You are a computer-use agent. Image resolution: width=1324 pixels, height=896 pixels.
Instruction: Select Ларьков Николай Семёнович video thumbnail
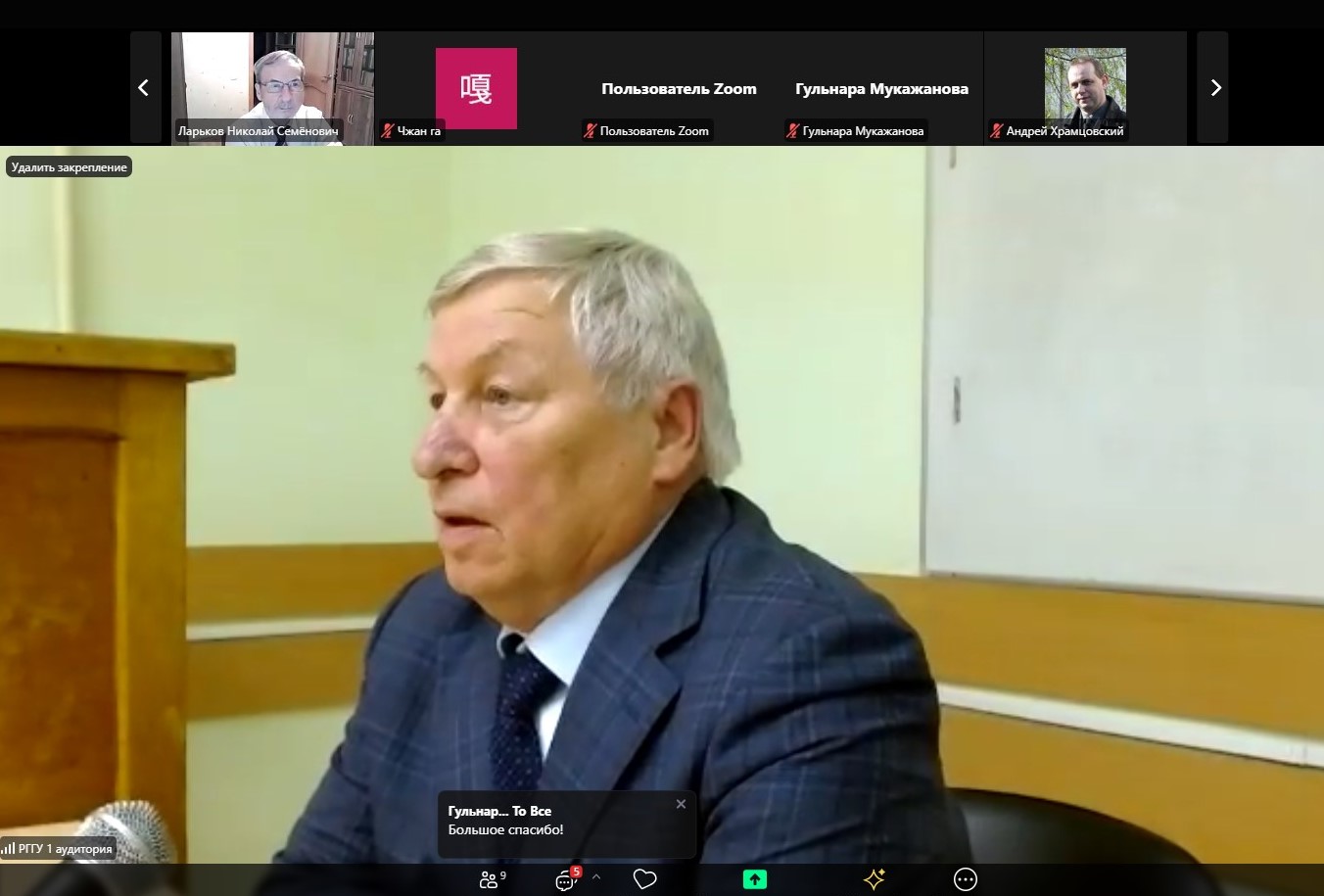point(272,88)
